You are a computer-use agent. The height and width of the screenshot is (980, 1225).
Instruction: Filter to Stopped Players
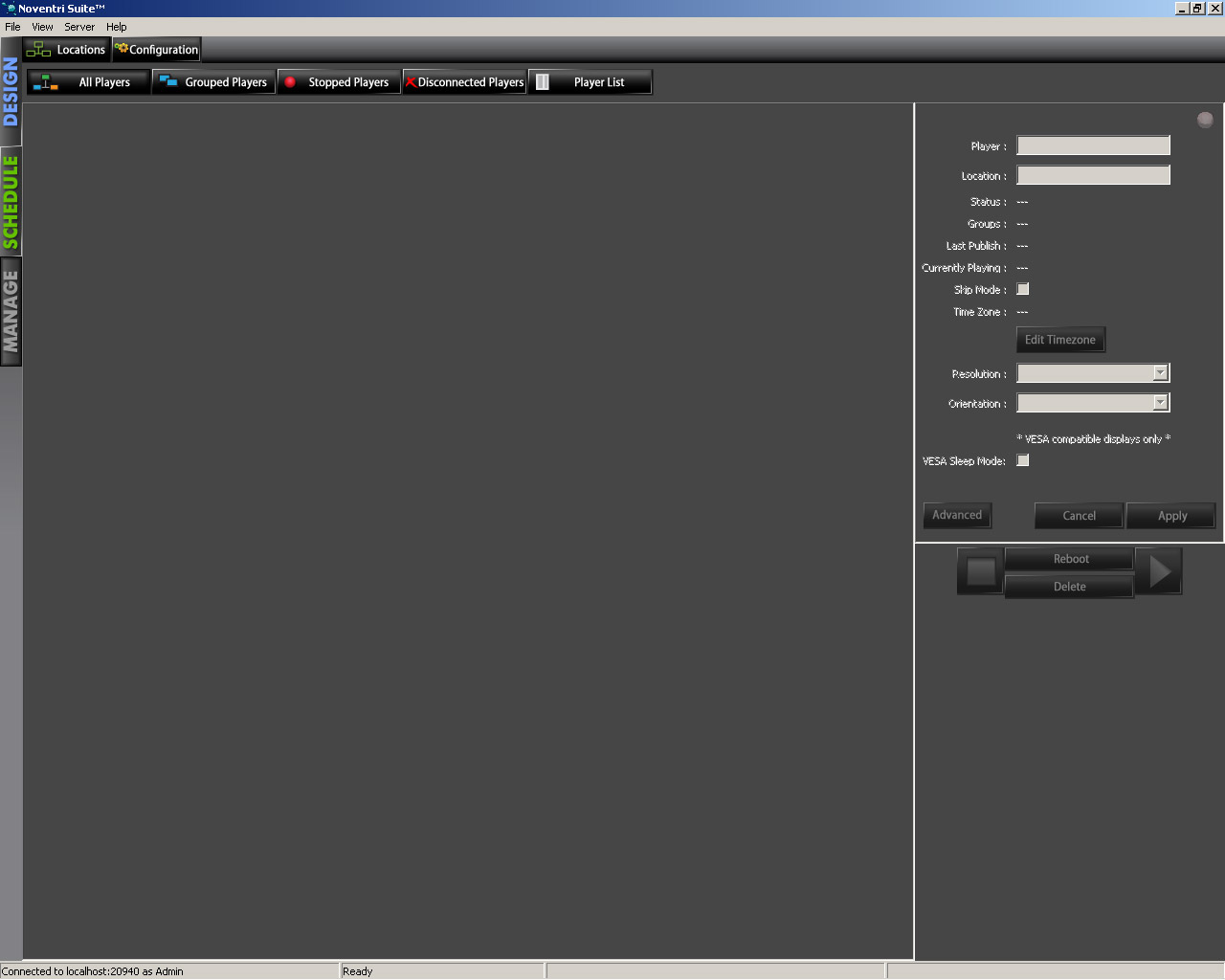pos(340,82)
